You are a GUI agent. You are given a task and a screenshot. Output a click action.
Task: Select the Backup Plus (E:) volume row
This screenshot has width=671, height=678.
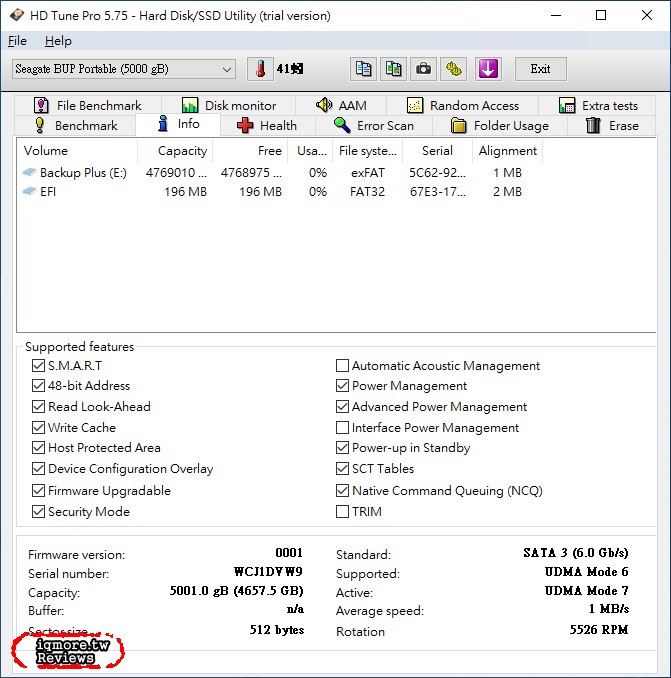click(x=83, y=173)
